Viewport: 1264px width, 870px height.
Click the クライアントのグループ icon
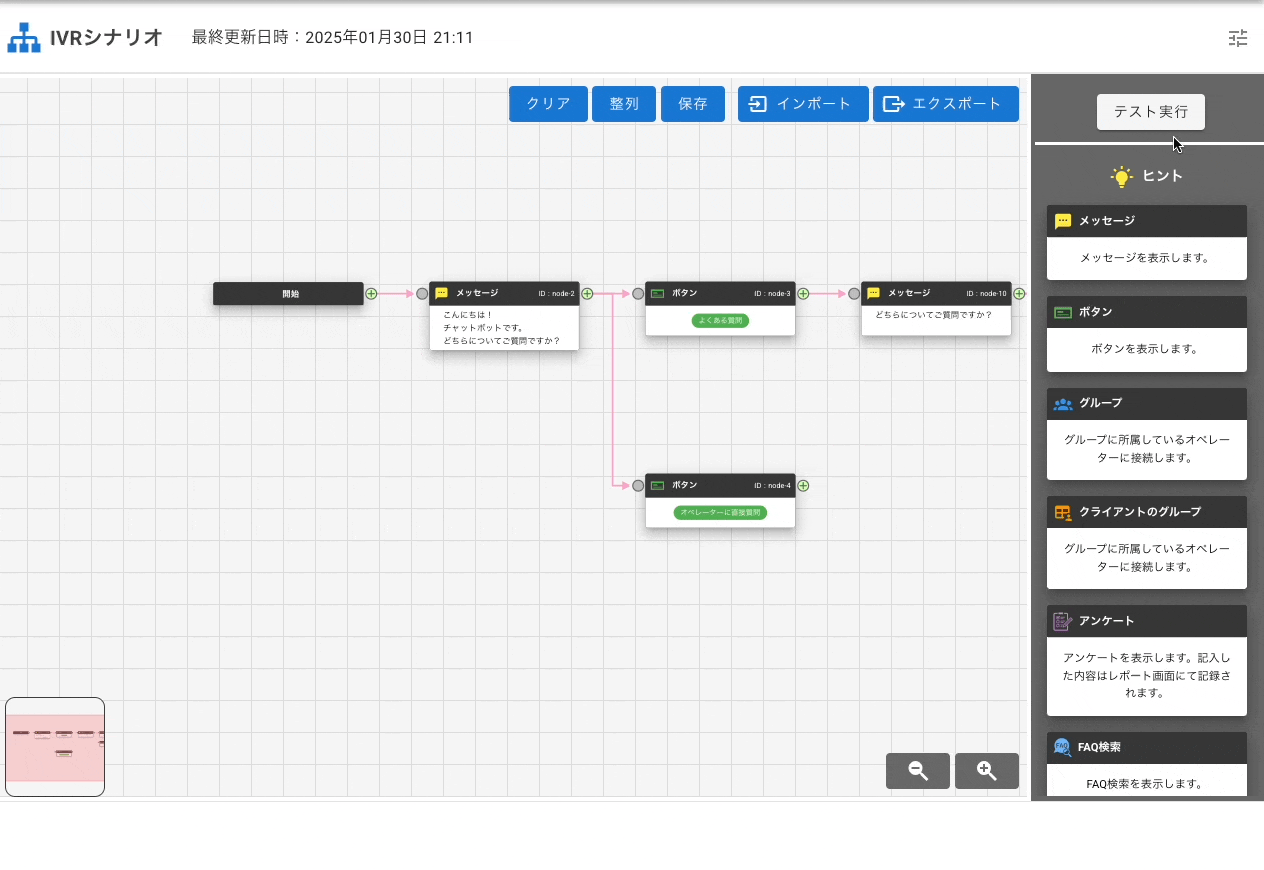(x=1062, y=512)
